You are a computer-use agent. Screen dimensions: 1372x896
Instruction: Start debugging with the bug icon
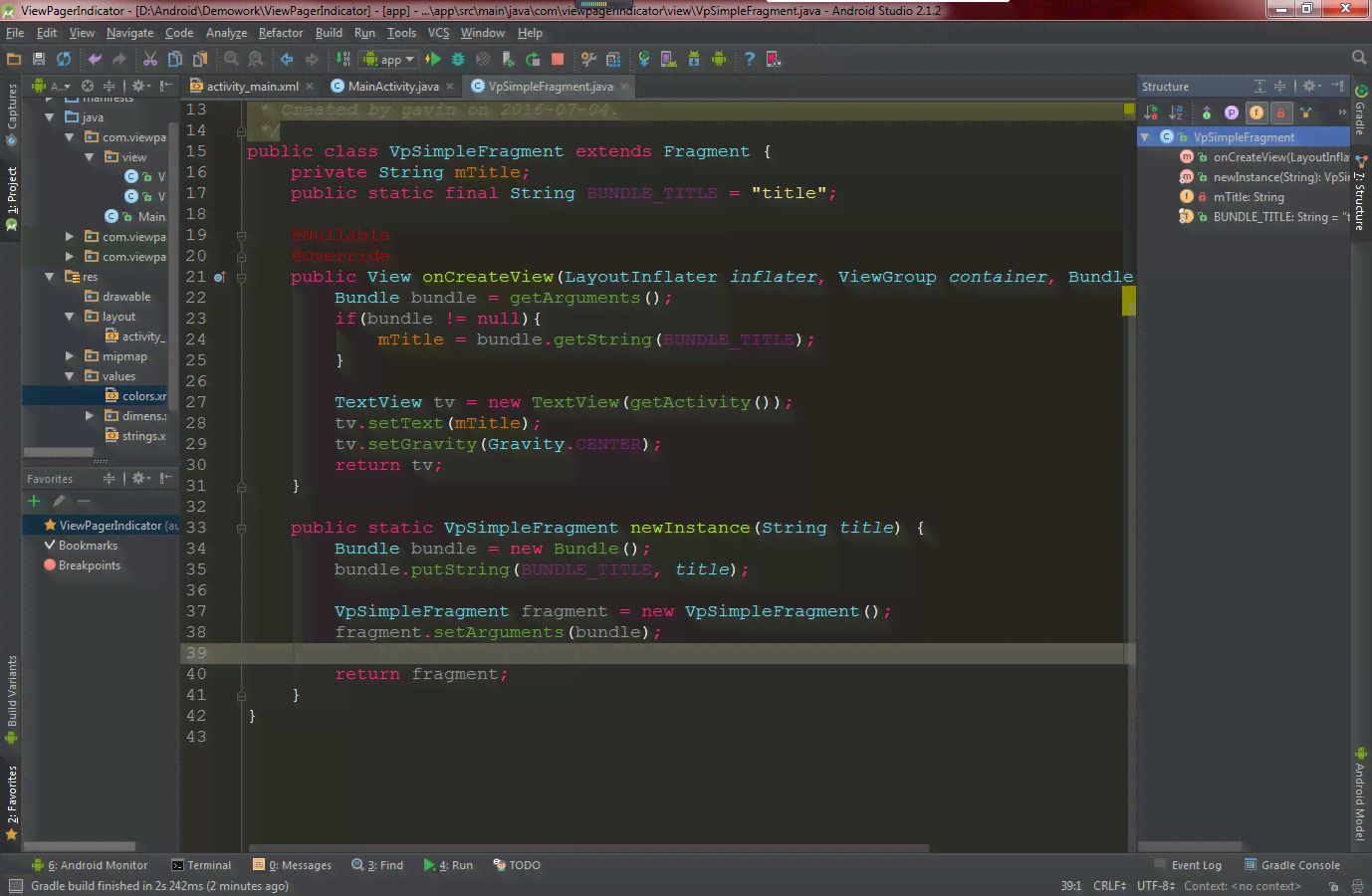point(458,60)
